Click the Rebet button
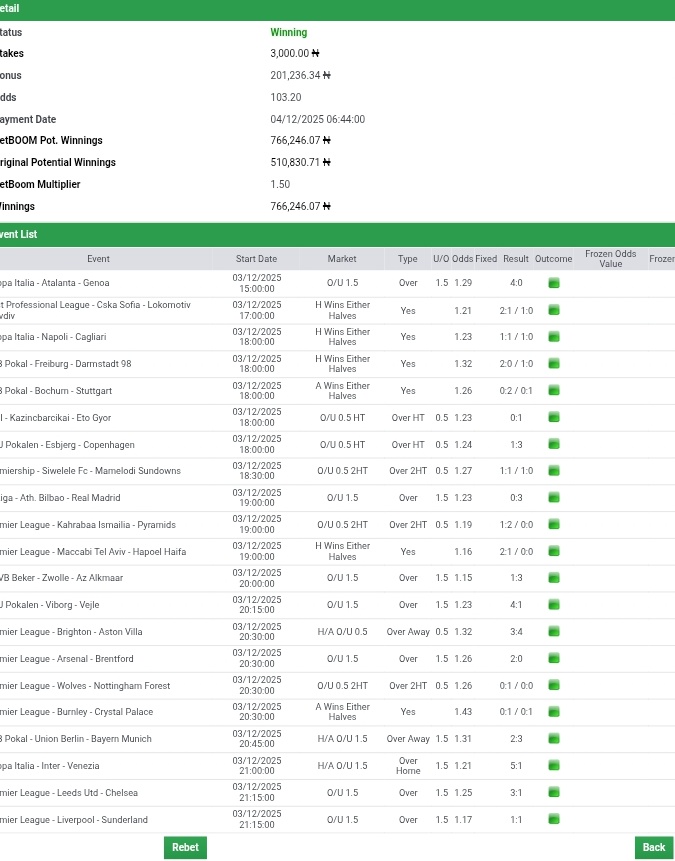This screenshot has height=861, width=675. 185,847
